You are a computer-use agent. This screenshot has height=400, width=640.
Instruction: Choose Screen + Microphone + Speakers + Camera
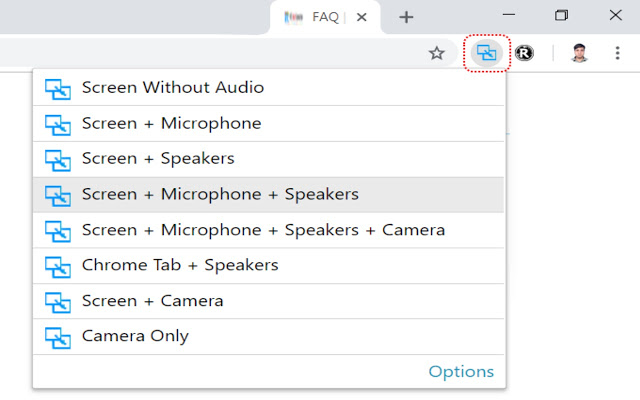pos(263,230)
